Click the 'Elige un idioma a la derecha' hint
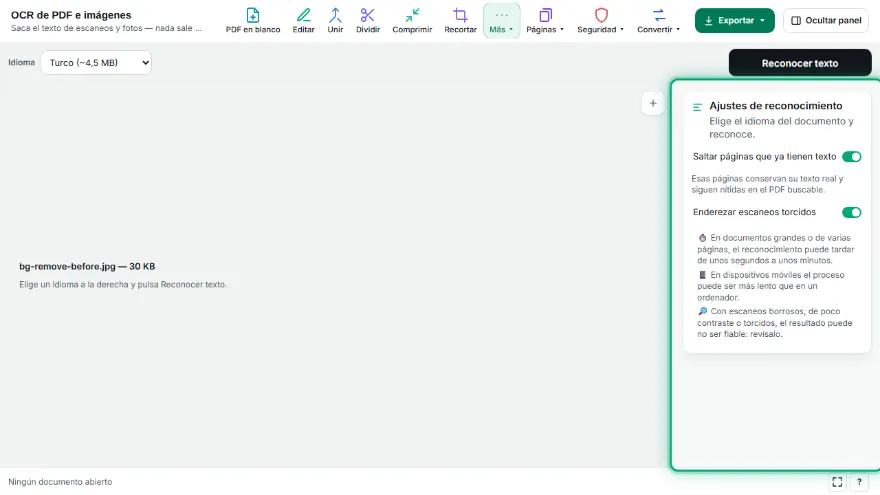This screenshot has height=495, width=880. point(123,285)
